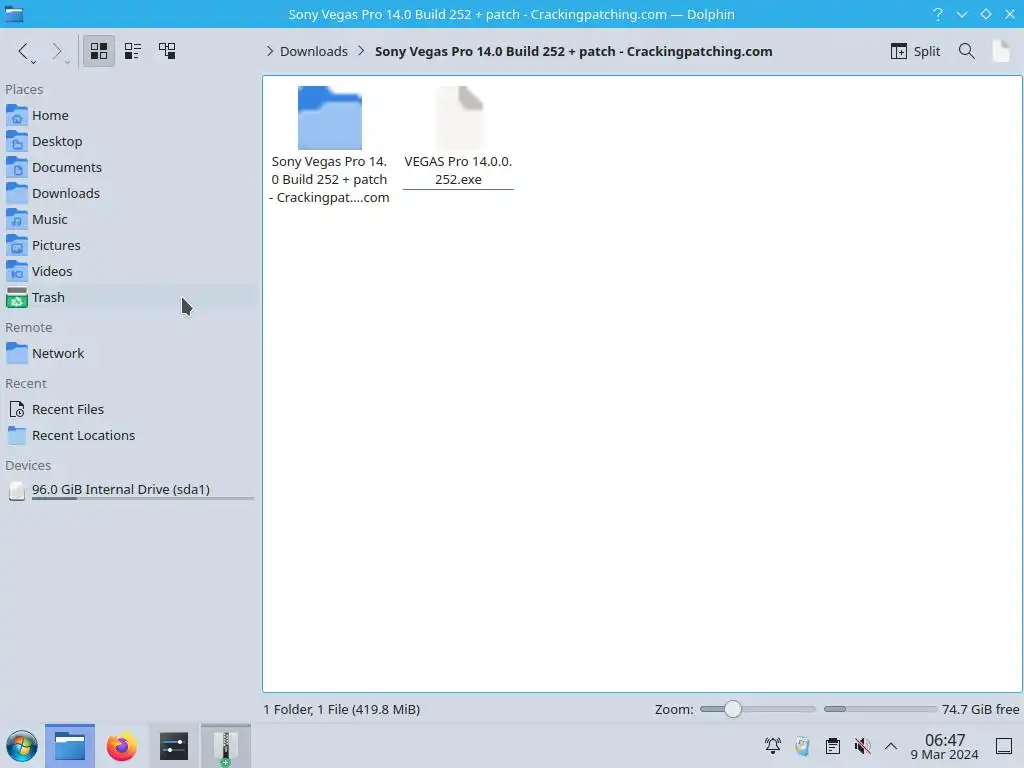
Task: Expand hidden system tray icons arrow
Action: point(891,746)
